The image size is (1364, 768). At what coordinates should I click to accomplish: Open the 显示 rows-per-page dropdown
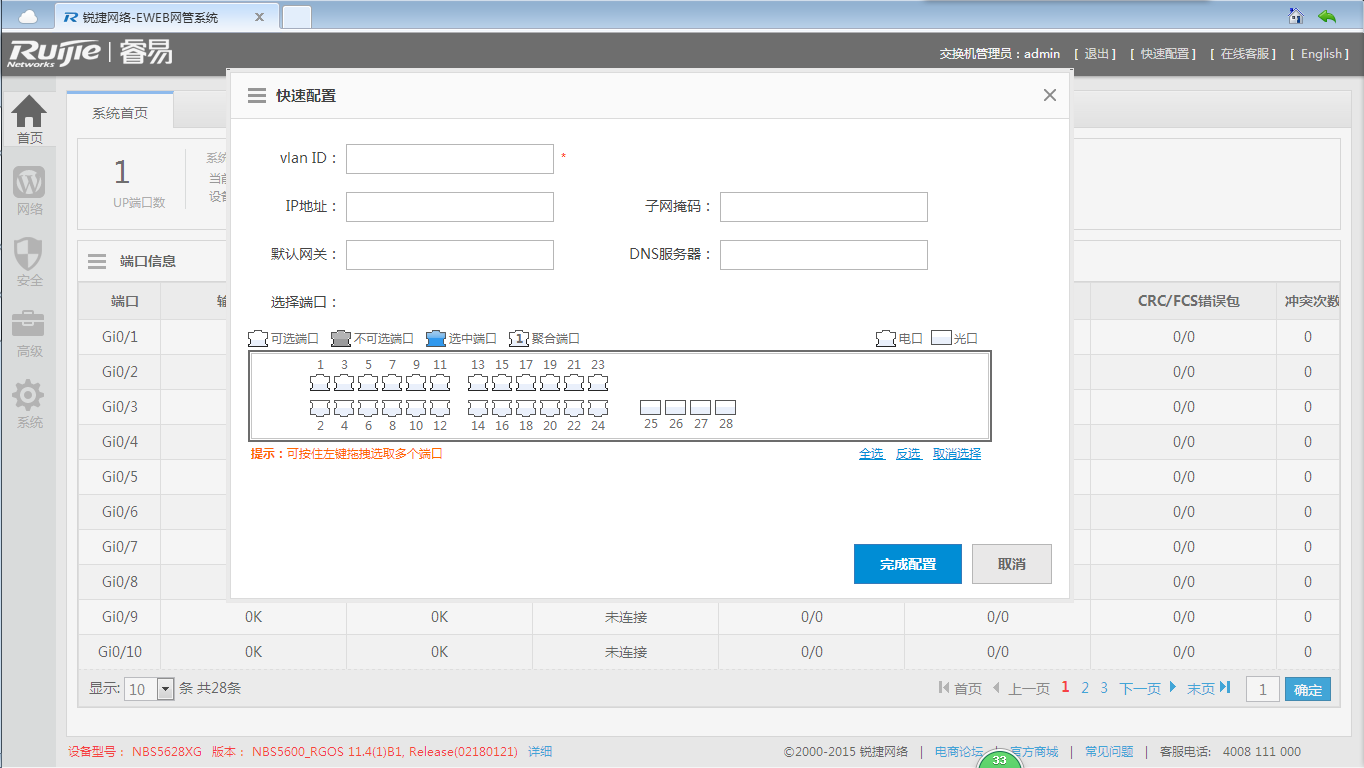coord(149,689)
